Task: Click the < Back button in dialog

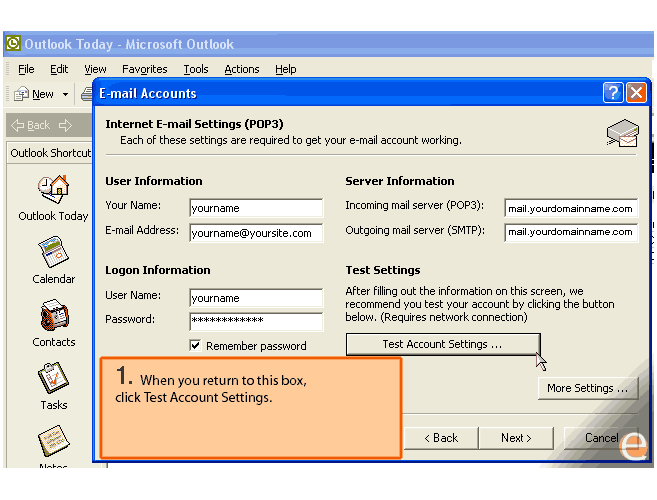Action: (x=441, y=438)
